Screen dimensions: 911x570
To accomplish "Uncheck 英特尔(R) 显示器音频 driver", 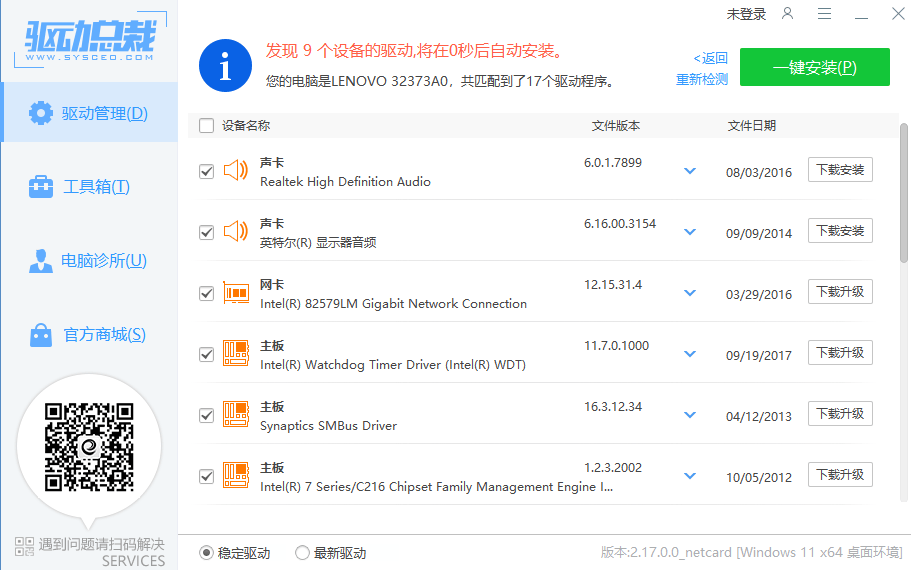I will [206, 232].
